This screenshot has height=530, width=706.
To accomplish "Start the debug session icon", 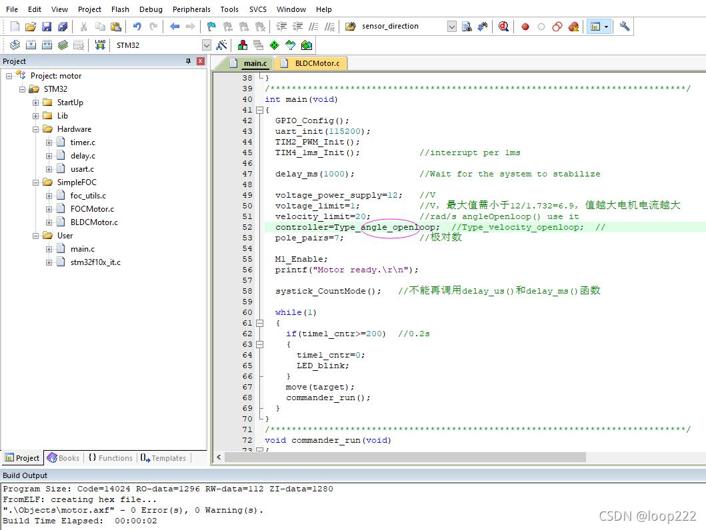I will click(503, 27).
